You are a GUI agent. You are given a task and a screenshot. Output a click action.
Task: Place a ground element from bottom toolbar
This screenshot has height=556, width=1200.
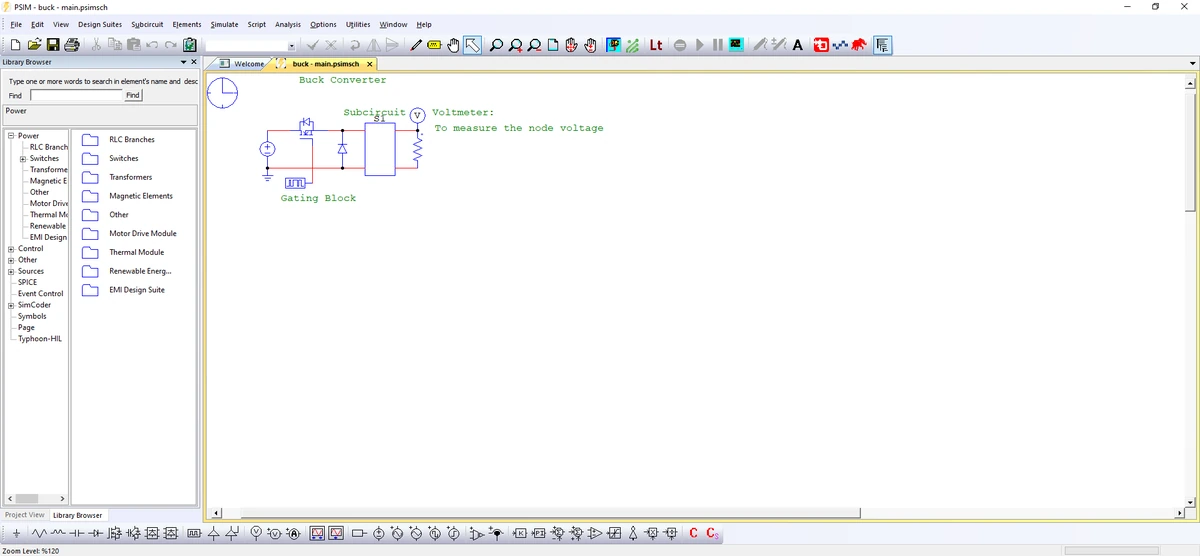click(16, 534)
